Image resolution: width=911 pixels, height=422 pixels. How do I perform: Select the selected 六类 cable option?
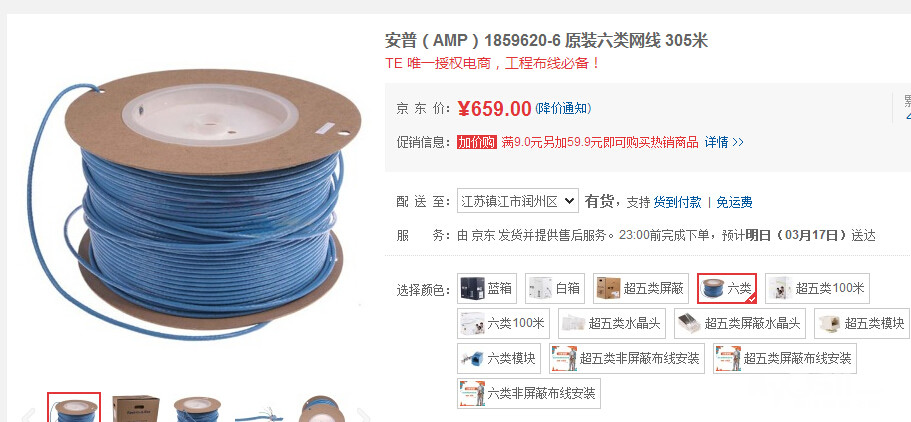[x=727, y=288]
